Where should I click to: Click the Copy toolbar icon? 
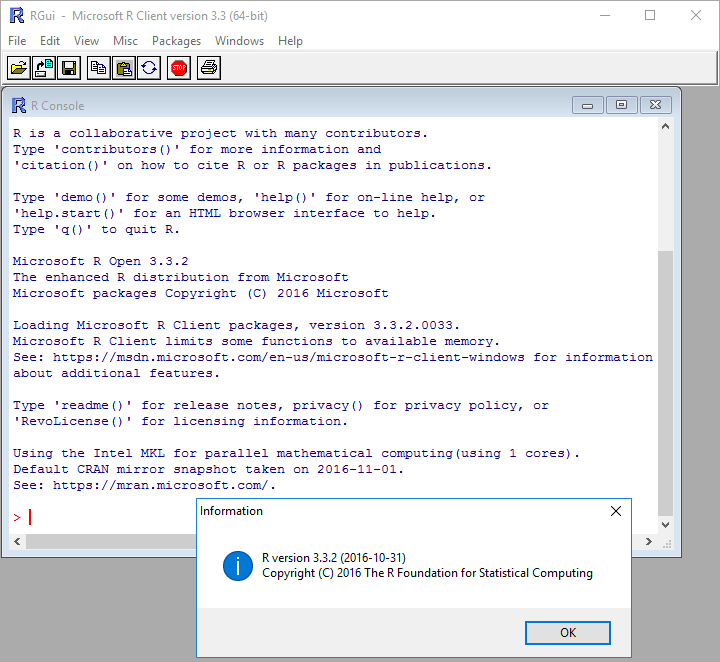[x=99, y=68]
